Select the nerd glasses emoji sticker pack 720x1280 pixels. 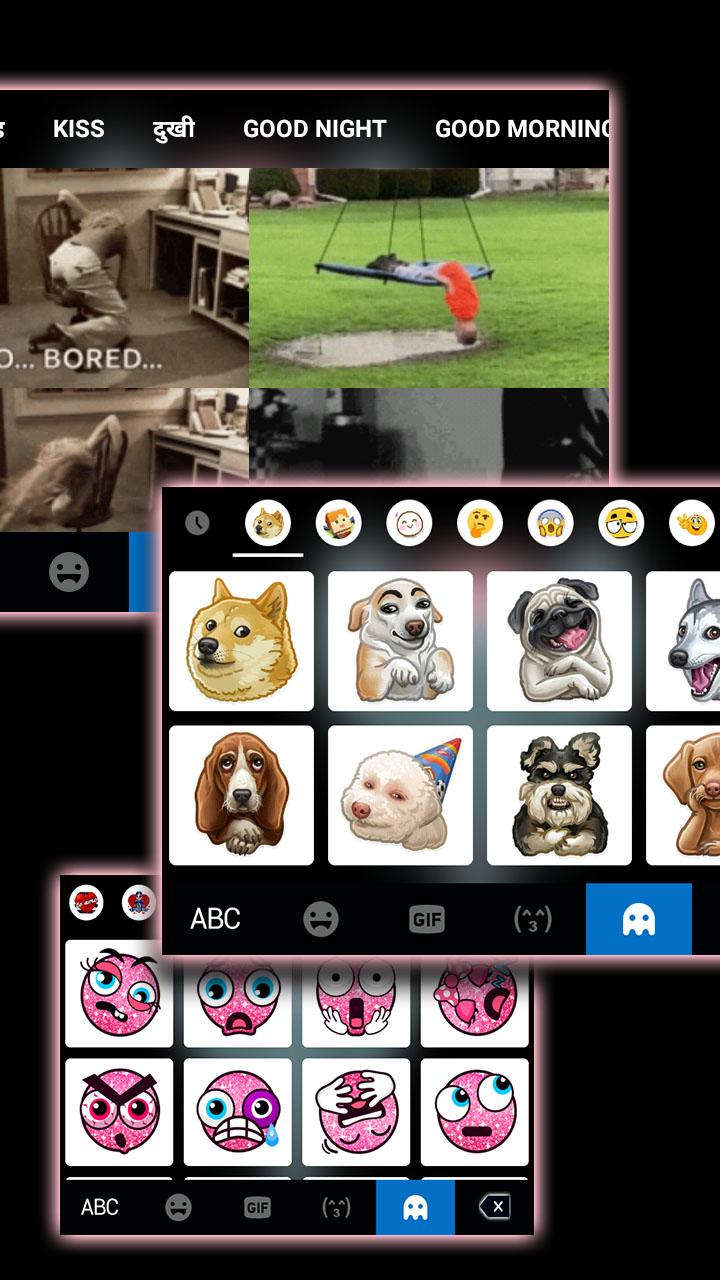click(x=621, y=523)
